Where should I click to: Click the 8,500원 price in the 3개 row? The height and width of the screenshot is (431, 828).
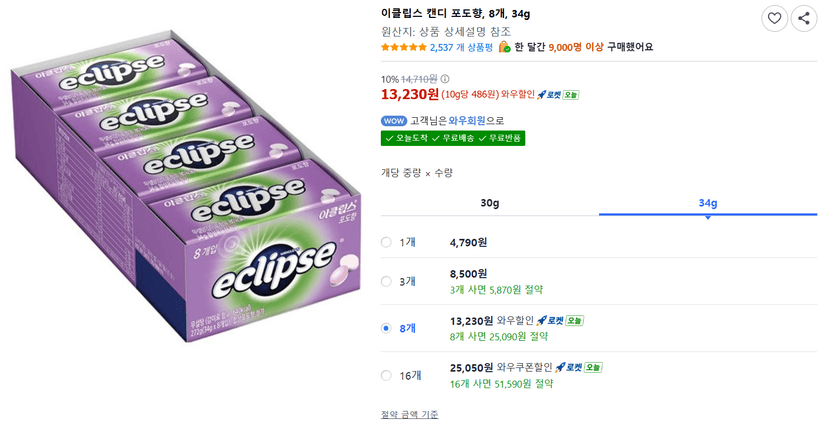[x=468, y=274]
